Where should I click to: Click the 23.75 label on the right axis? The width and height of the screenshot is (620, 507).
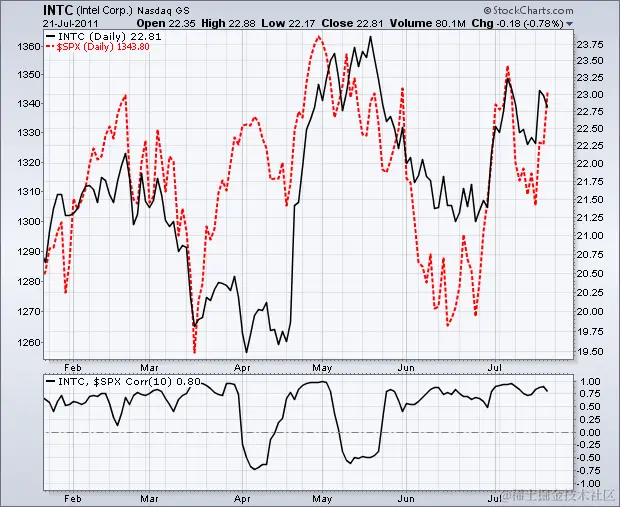[x=590, y=45]
